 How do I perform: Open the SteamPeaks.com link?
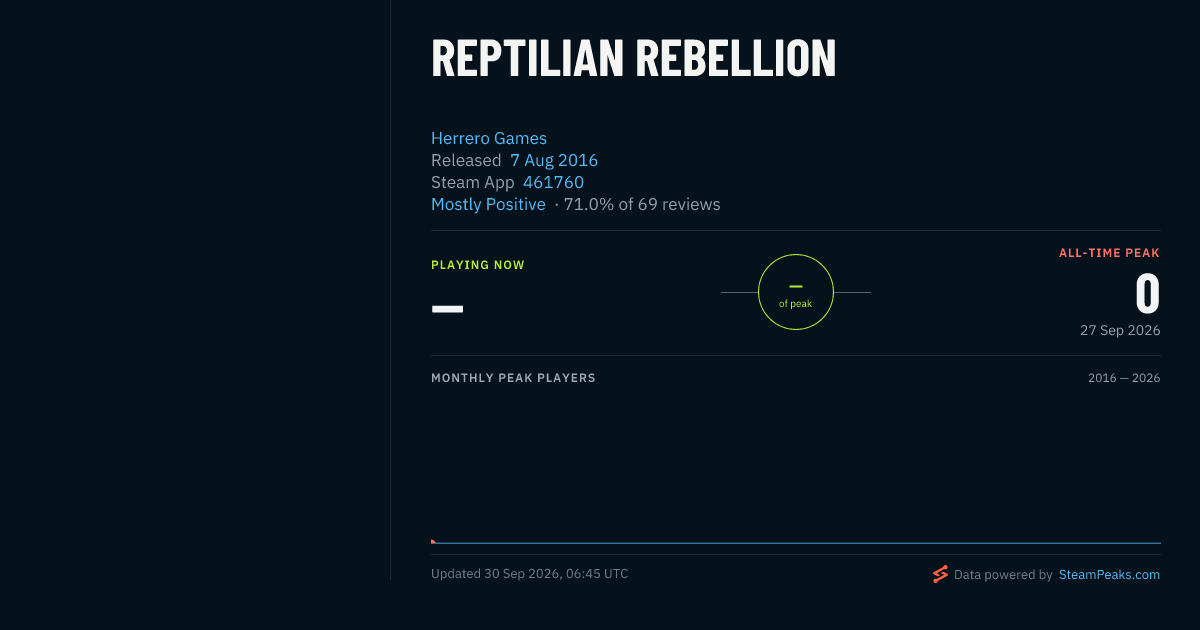1109,575
